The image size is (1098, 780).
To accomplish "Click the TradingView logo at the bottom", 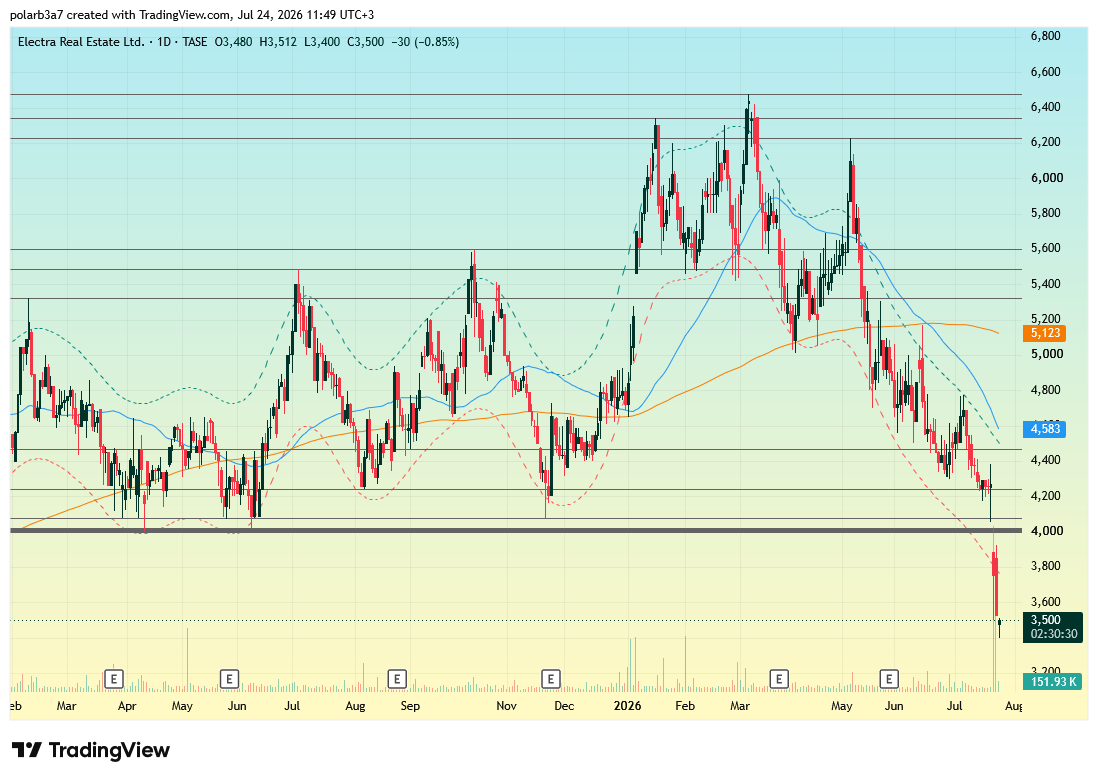I will click(x=90, y=751).
